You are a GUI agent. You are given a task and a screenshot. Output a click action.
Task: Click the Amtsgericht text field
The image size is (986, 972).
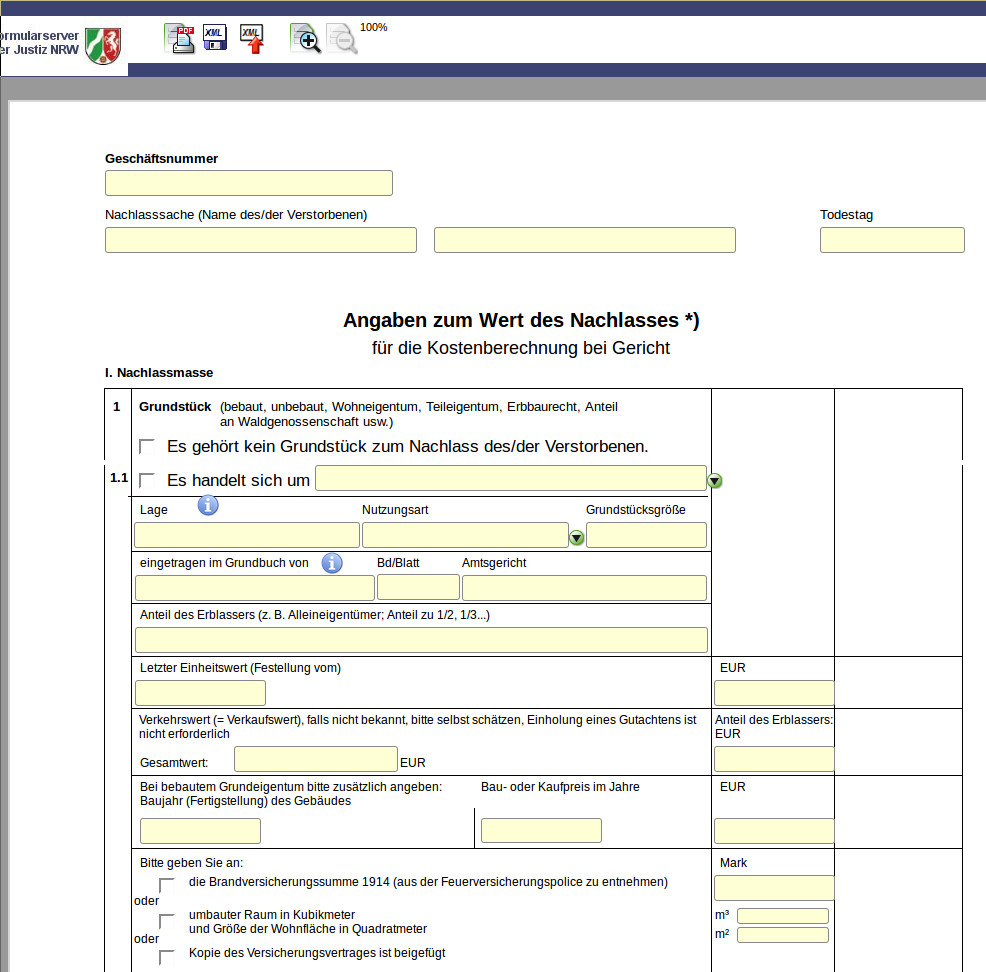click(584, 588)
